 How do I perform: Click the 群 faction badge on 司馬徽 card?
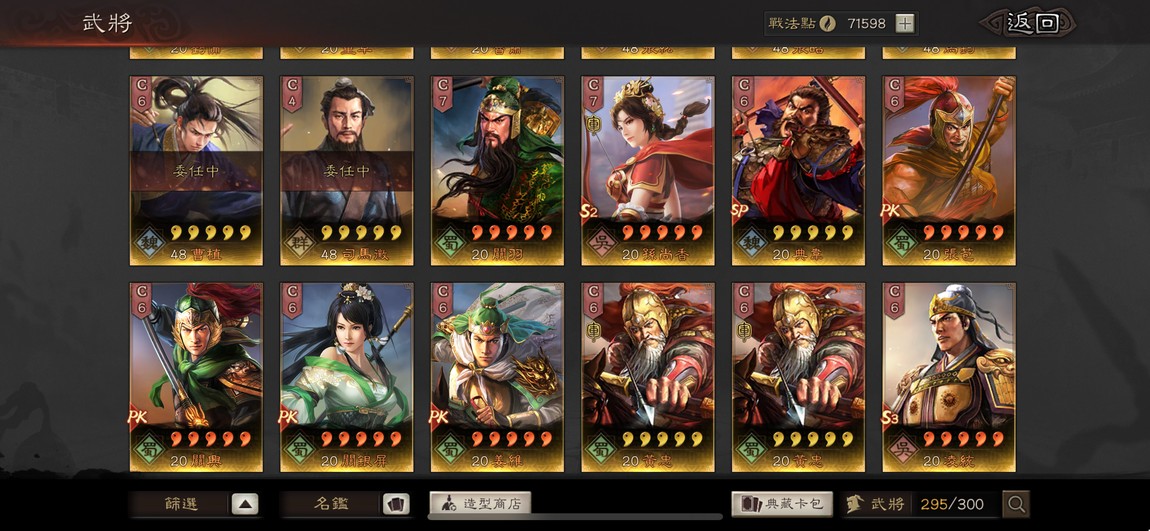[x=299, y=242]
